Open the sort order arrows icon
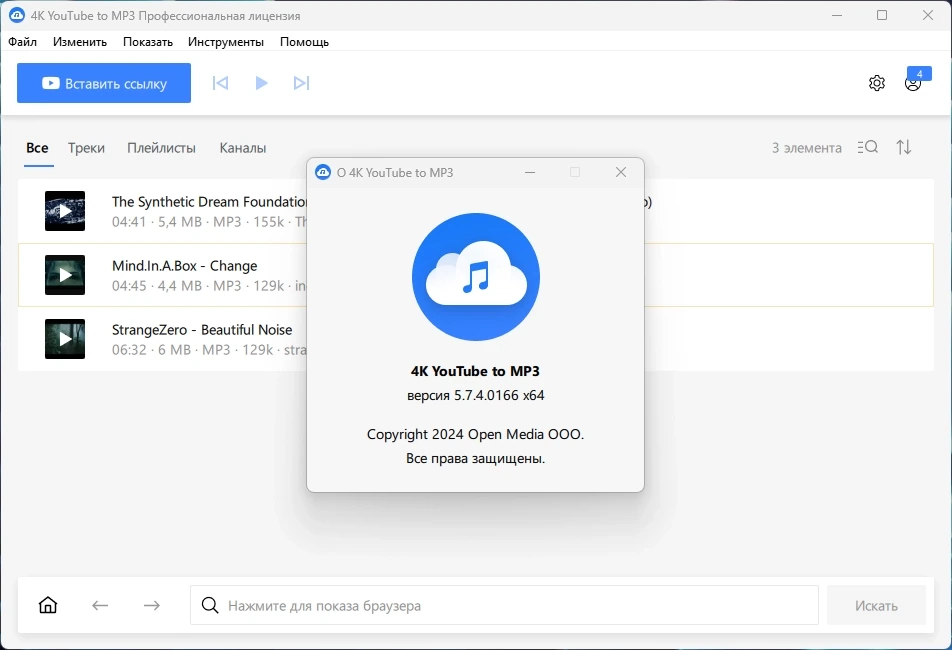Screen dimensions: 952x650 pos(904,147)
